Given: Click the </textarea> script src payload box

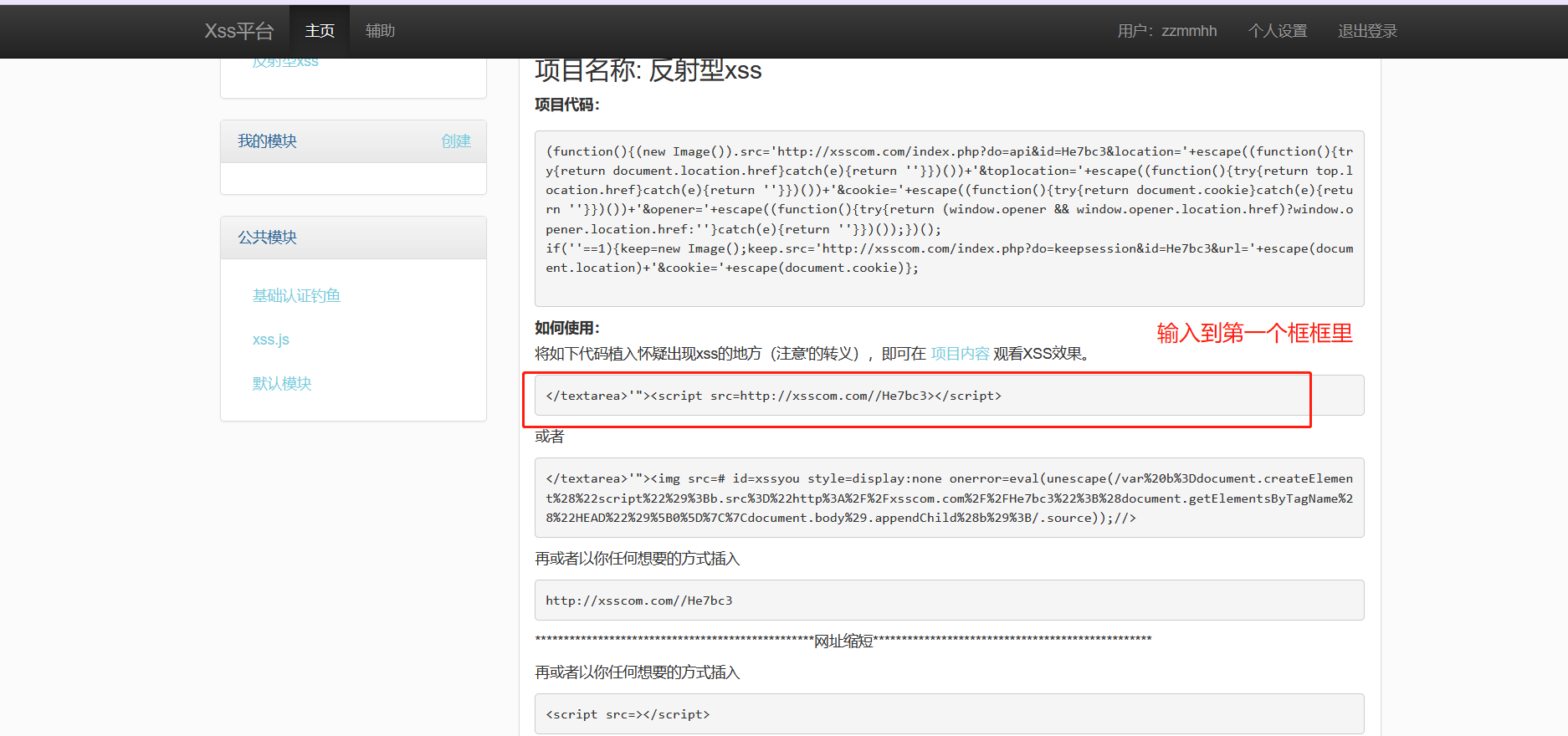Looking at the screenshot, I should (x=950, y=396).
